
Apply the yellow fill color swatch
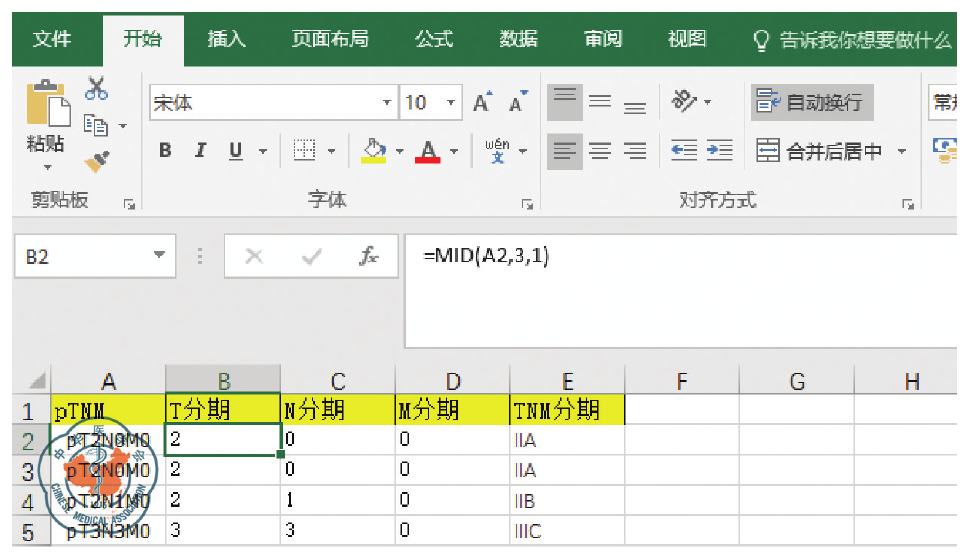tap(374, 151)
